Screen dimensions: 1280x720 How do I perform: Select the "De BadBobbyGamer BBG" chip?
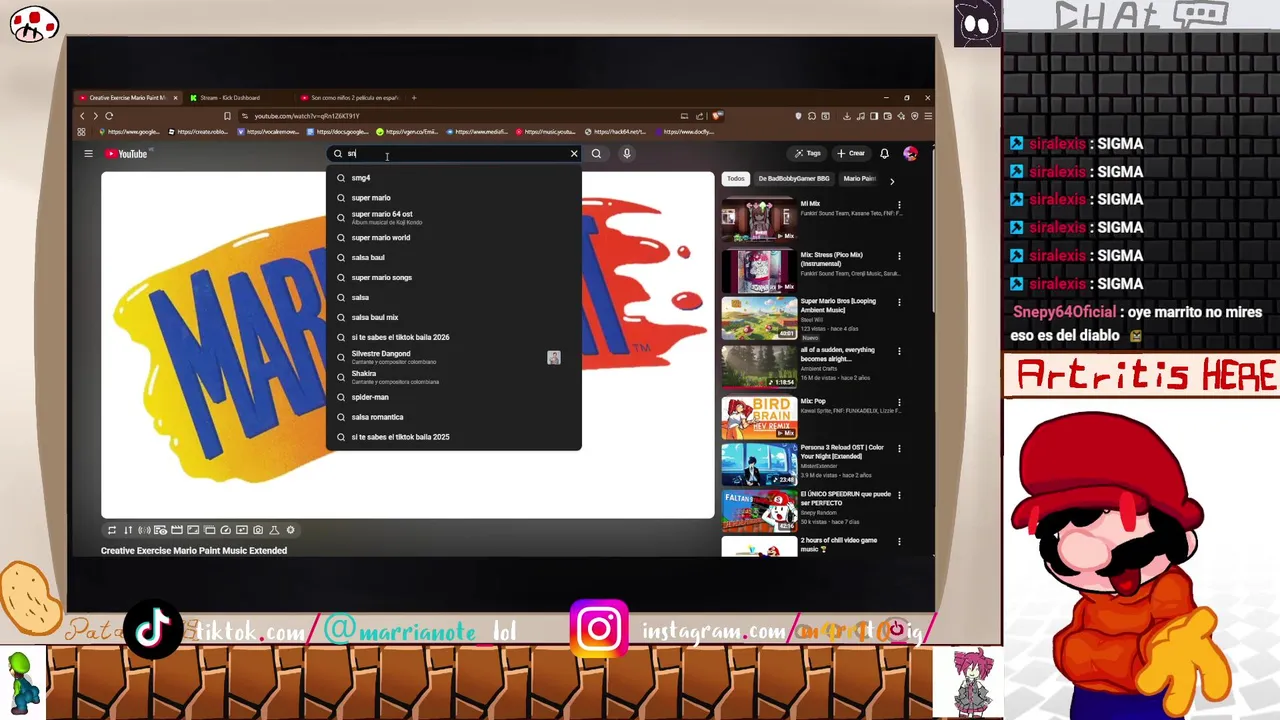coord(793,179)
